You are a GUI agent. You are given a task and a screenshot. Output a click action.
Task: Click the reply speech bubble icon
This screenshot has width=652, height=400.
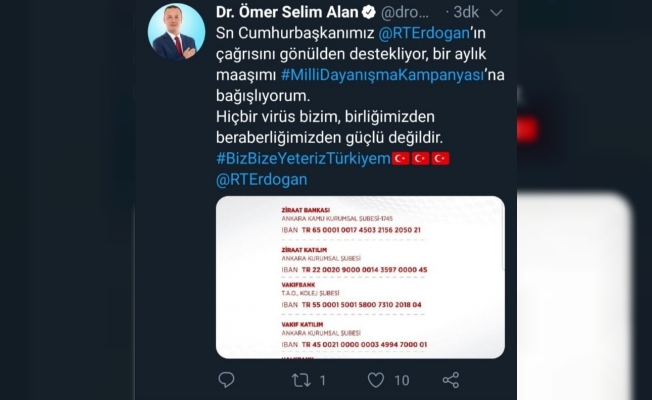(x=226, y=380)
